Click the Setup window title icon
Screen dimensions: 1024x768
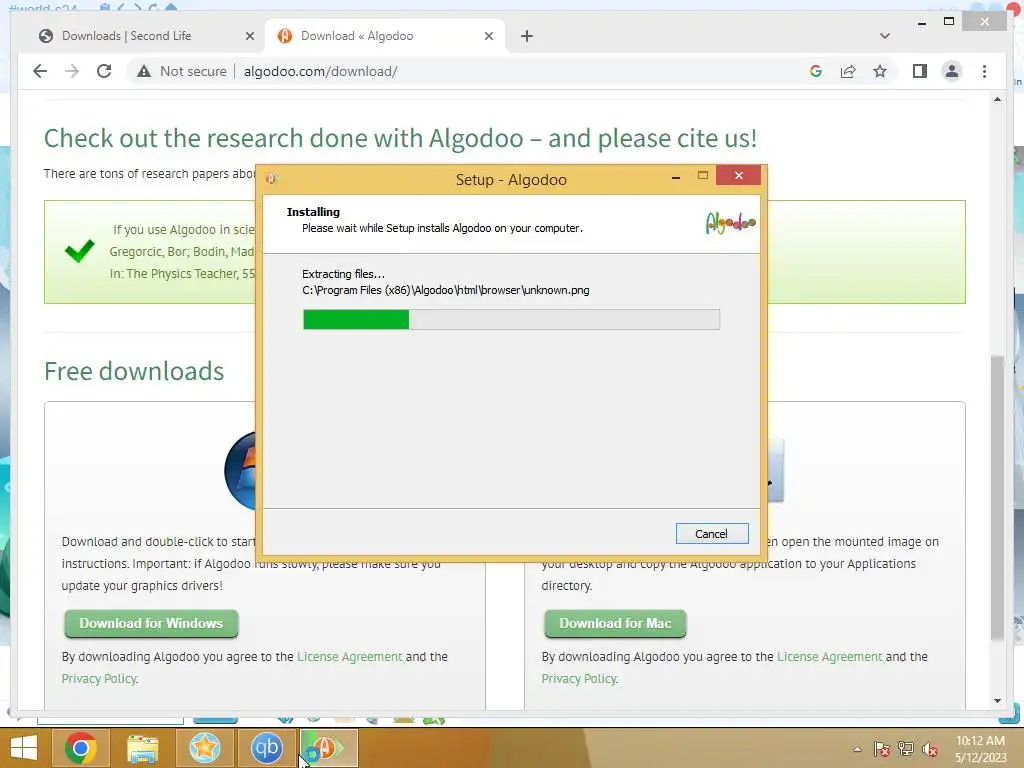point(272,179)
